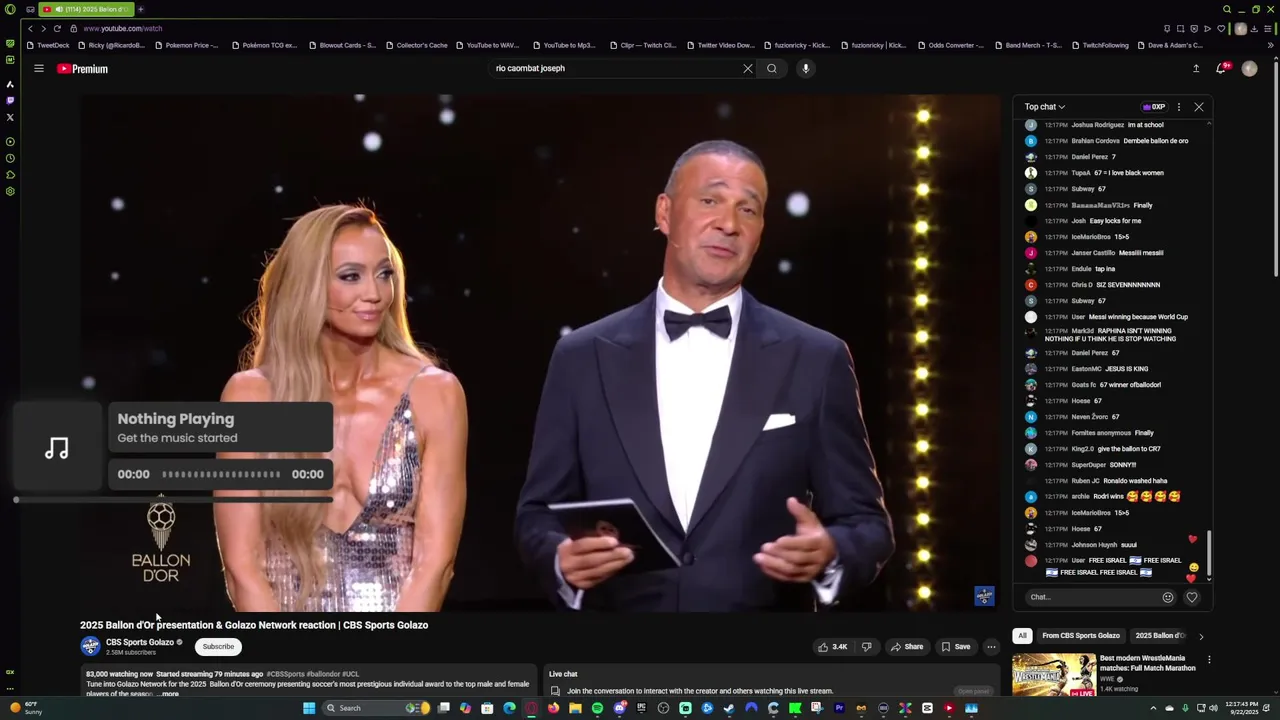Go back in the browser
The width and height of the screenshot is (1280, 720).
[x=30, y=29]
